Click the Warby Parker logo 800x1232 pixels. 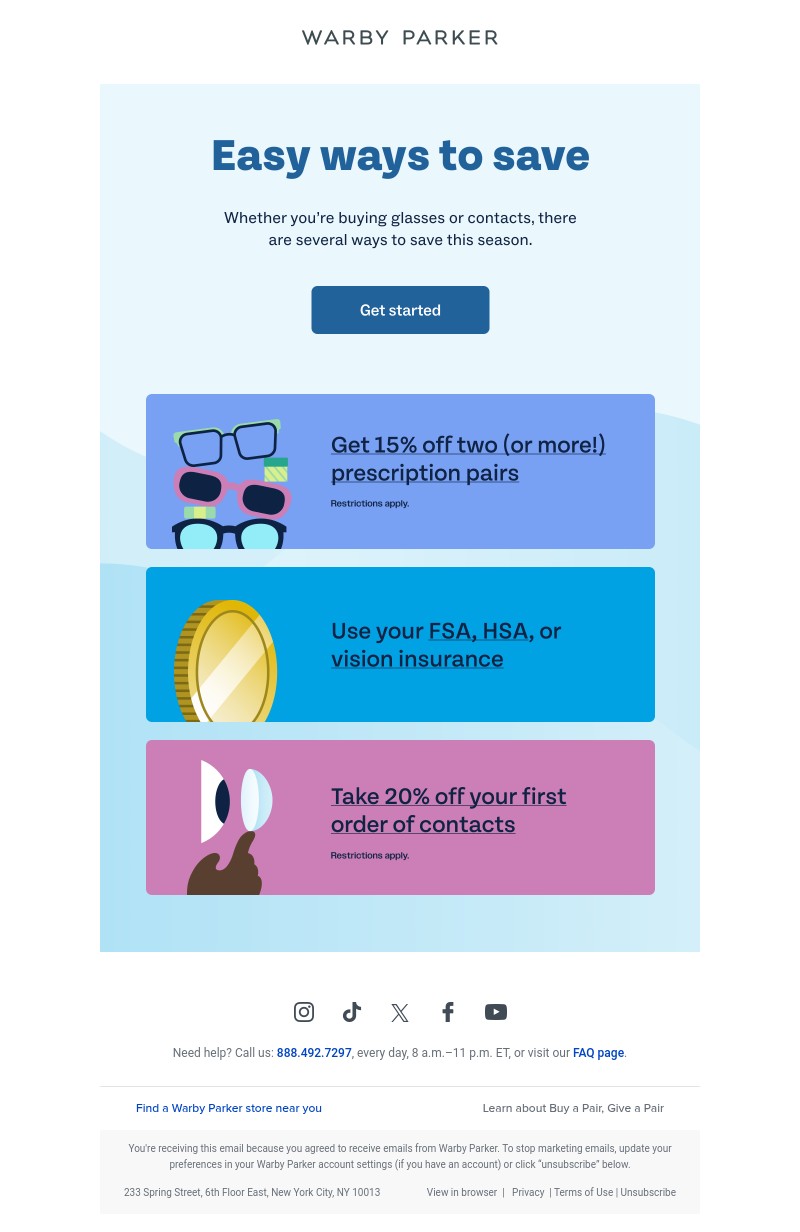click(x=400, y=37)
